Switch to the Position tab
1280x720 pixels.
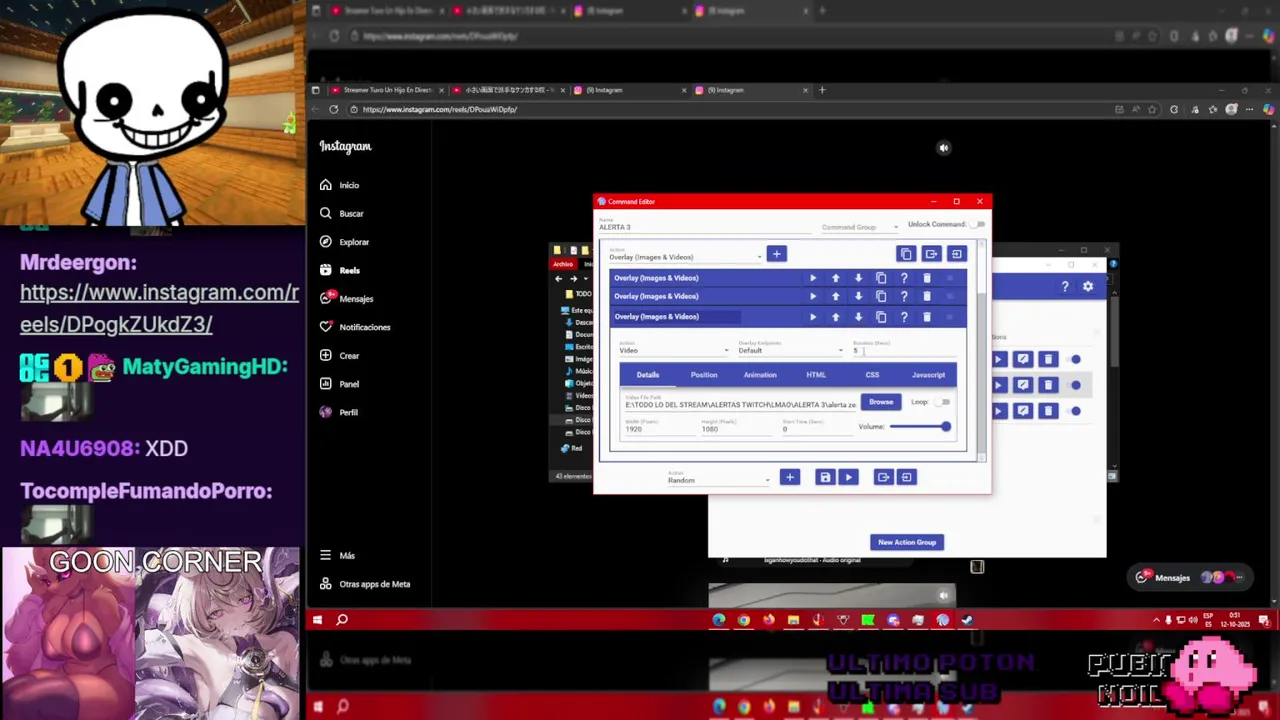click(x=704, y=375)
